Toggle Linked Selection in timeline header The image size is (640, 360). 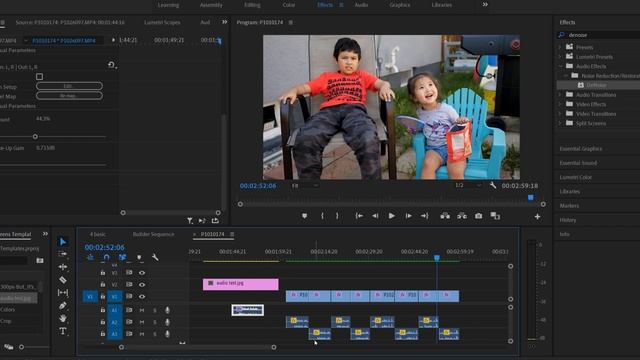(122, 257)
